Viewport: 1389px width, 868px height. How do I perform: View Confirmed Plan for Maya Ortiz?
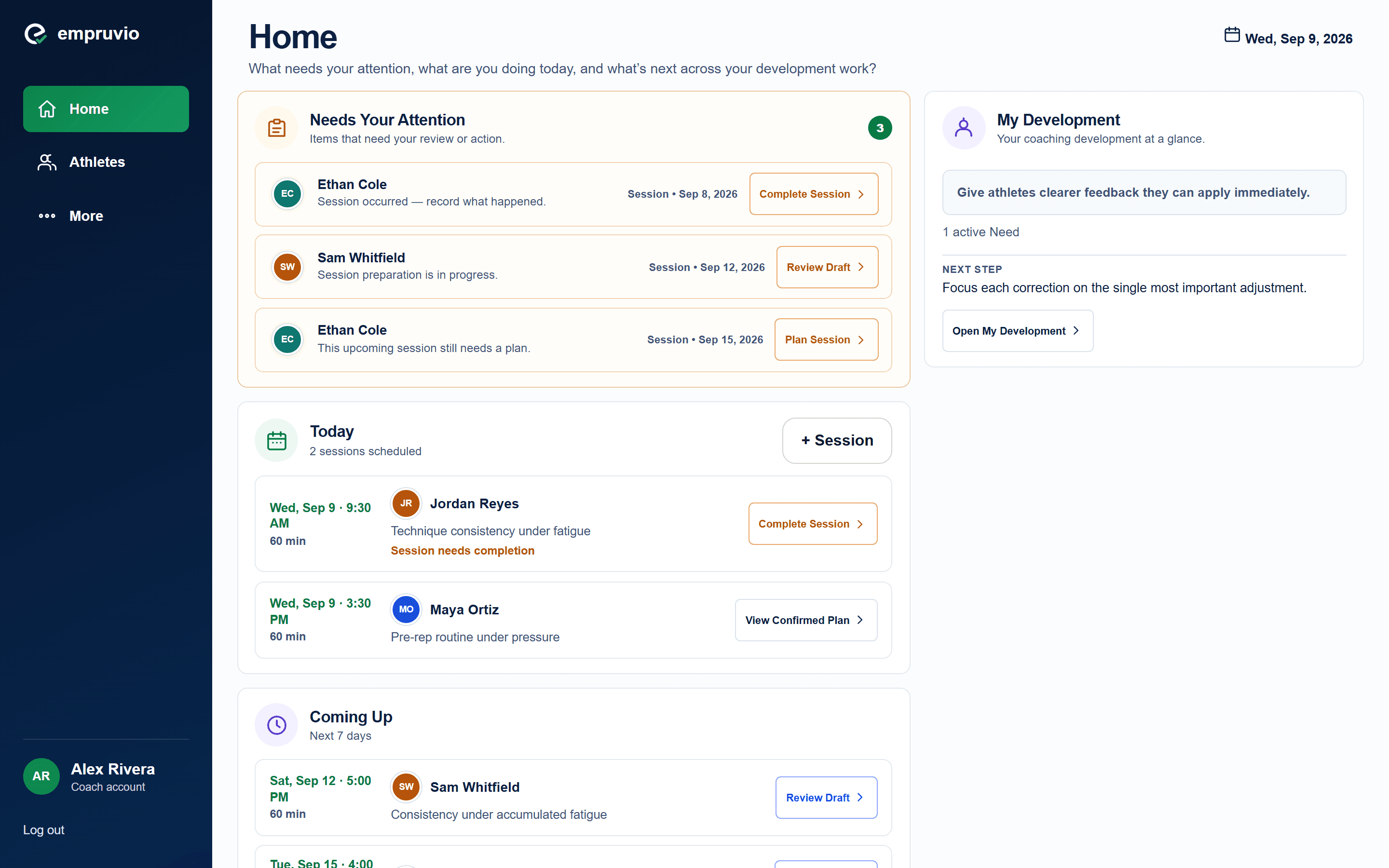point(806,620)
